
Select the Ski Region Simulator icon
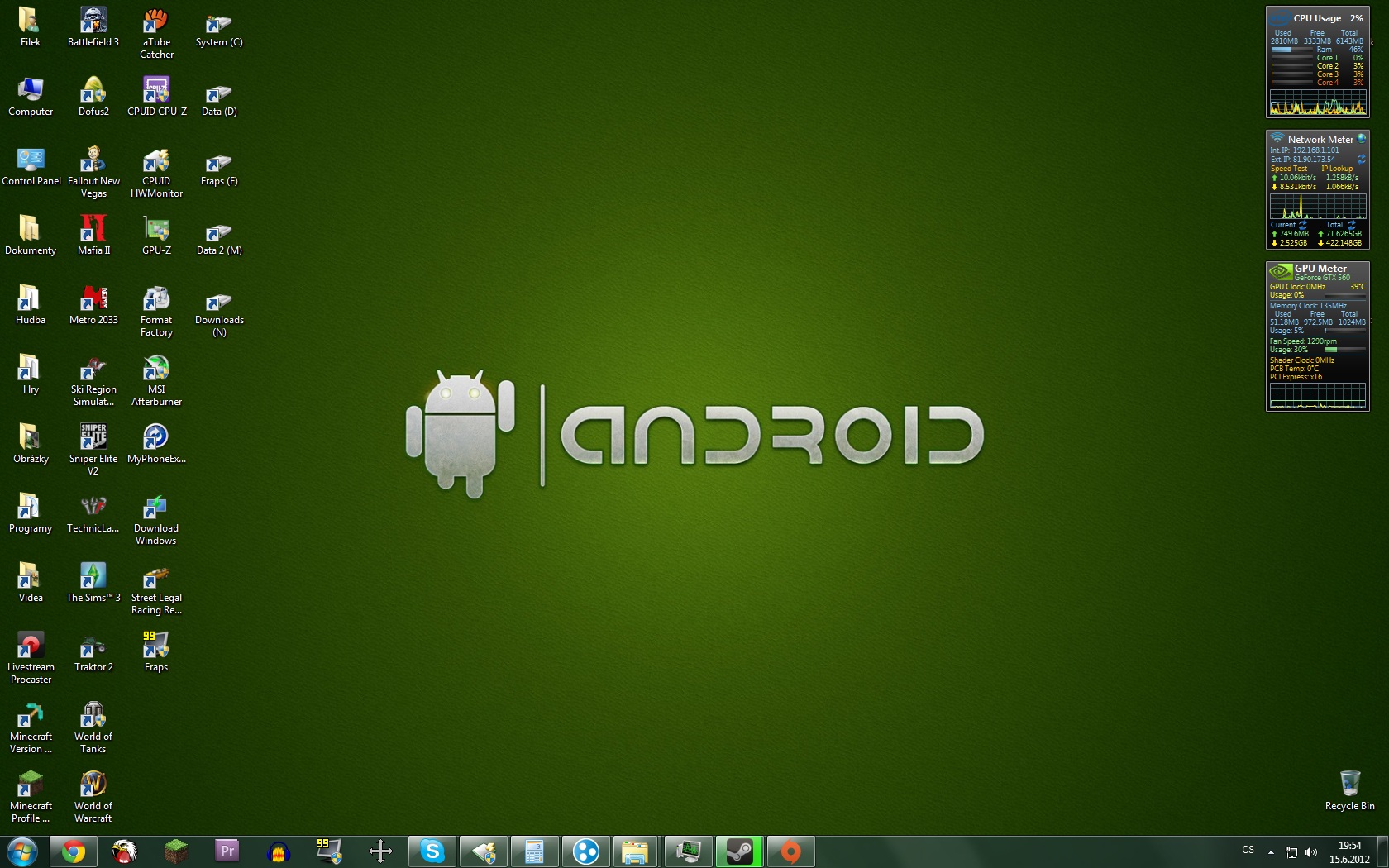93,380
